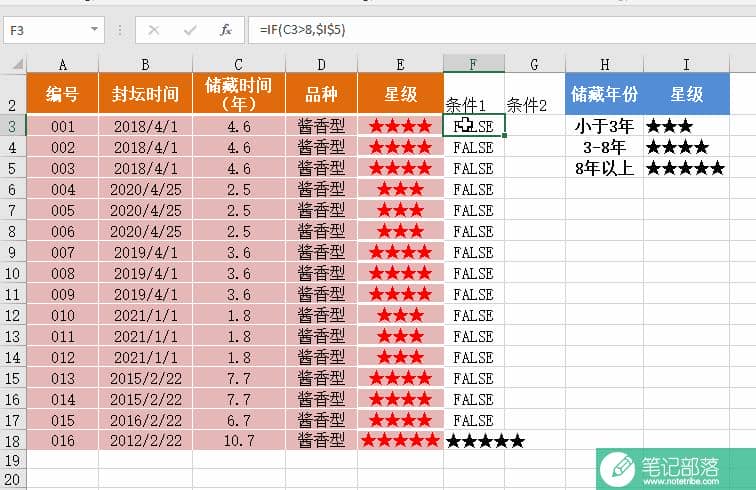Click the blue 储藏年份 header cell
This screenshot has width=756, height=490.
tap(604, 94)
